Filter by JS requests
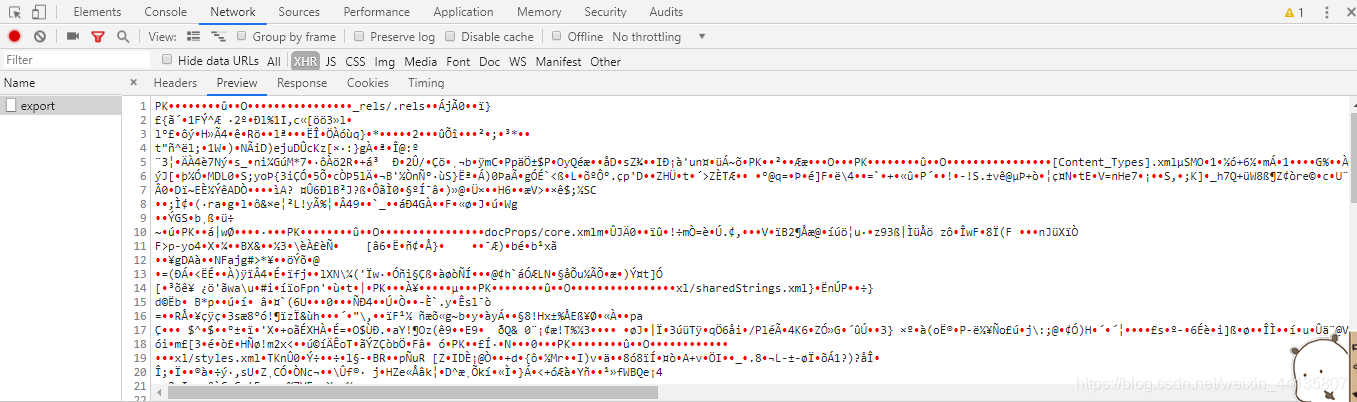The image size is (1357, 402). [331, 61]
